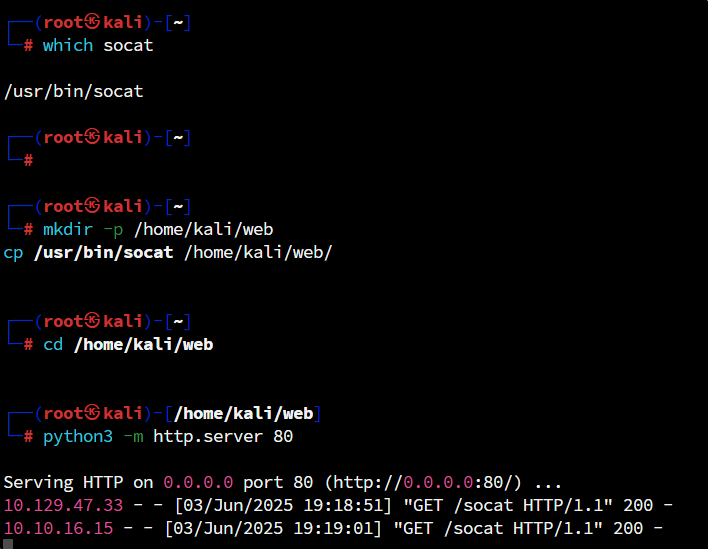Click the Kali skull icon above mkdir command
This screenshot has height=549, width=708.
tap(93, 205)
